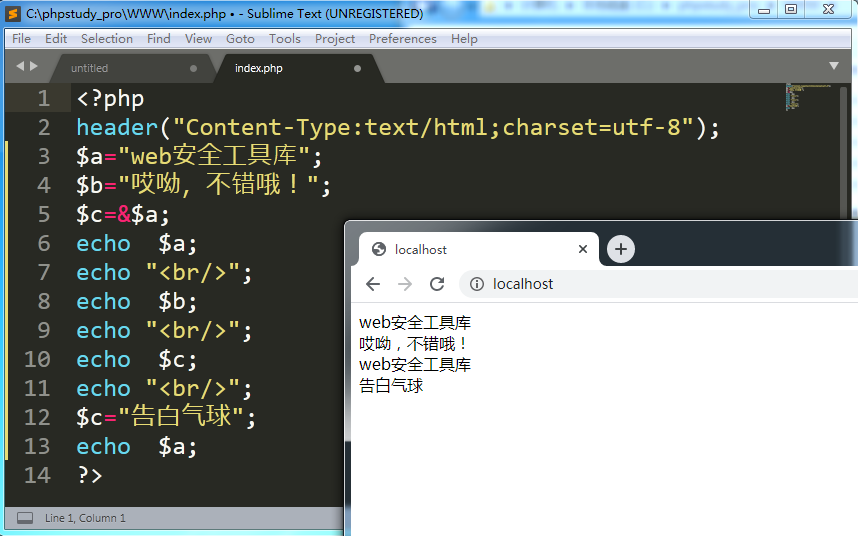Open the View menu
Viewport: 858px width, 536px height.
198,39
